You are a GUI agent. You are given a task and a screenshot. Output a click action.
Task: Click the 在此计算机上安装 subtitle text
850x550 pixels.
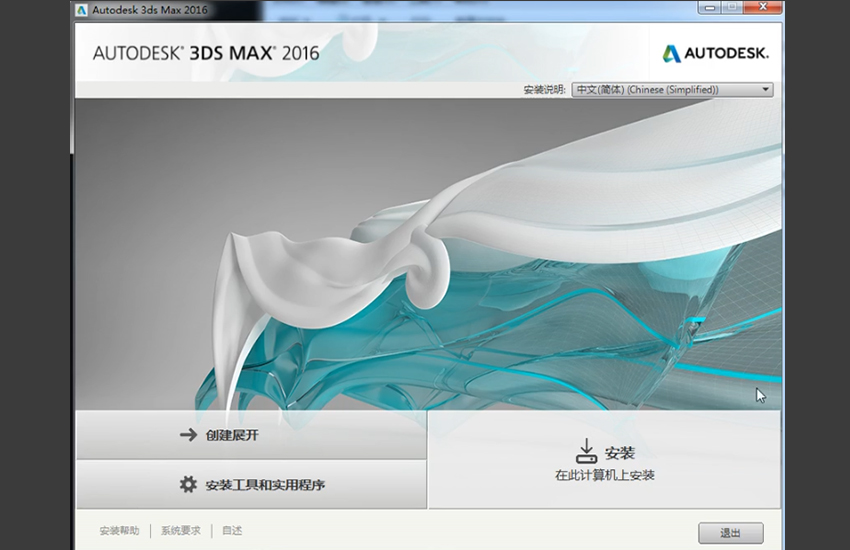click(604, 475)
